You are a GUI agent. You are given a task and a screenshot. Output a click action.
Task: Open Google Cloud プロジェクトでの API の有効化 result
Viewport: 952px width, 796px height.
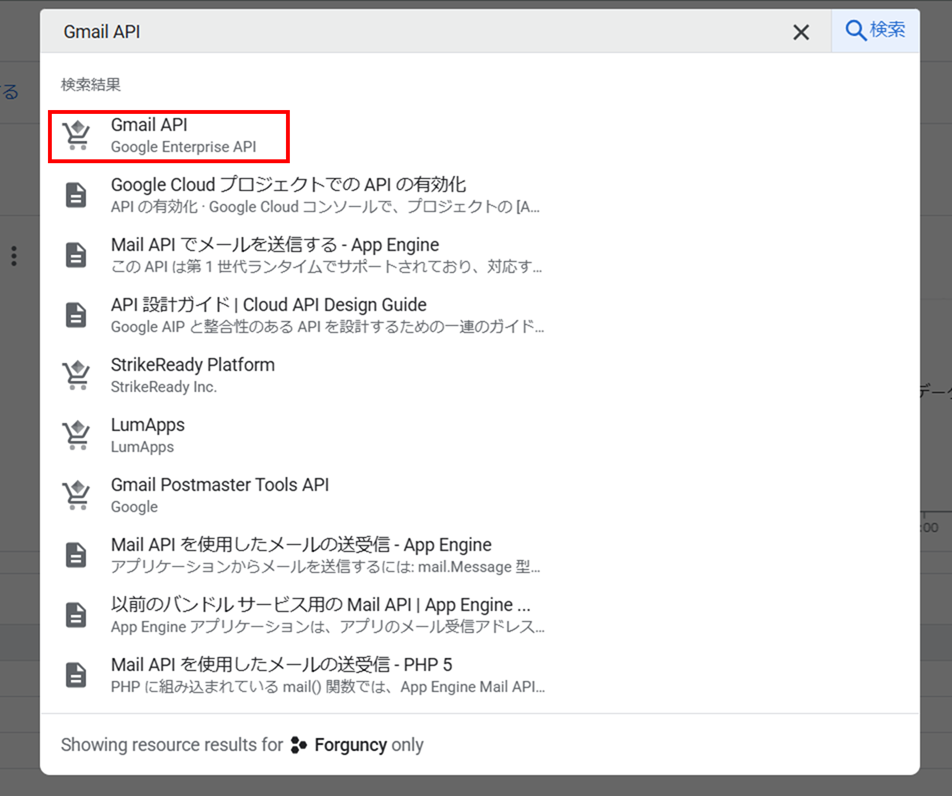point(479,195)
